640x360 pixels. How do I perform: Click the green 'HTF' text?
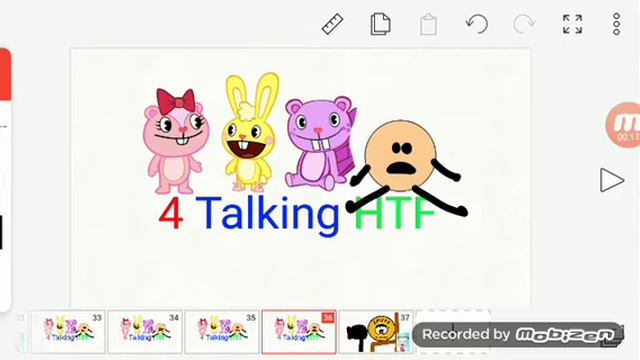click(394, 212)
